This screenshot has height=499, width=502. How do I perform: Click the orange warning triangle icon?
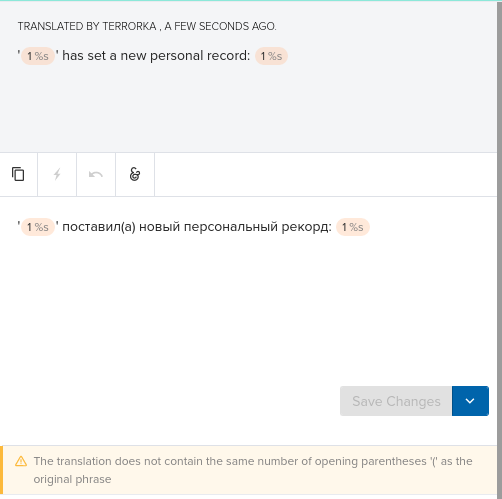[21, 461]
